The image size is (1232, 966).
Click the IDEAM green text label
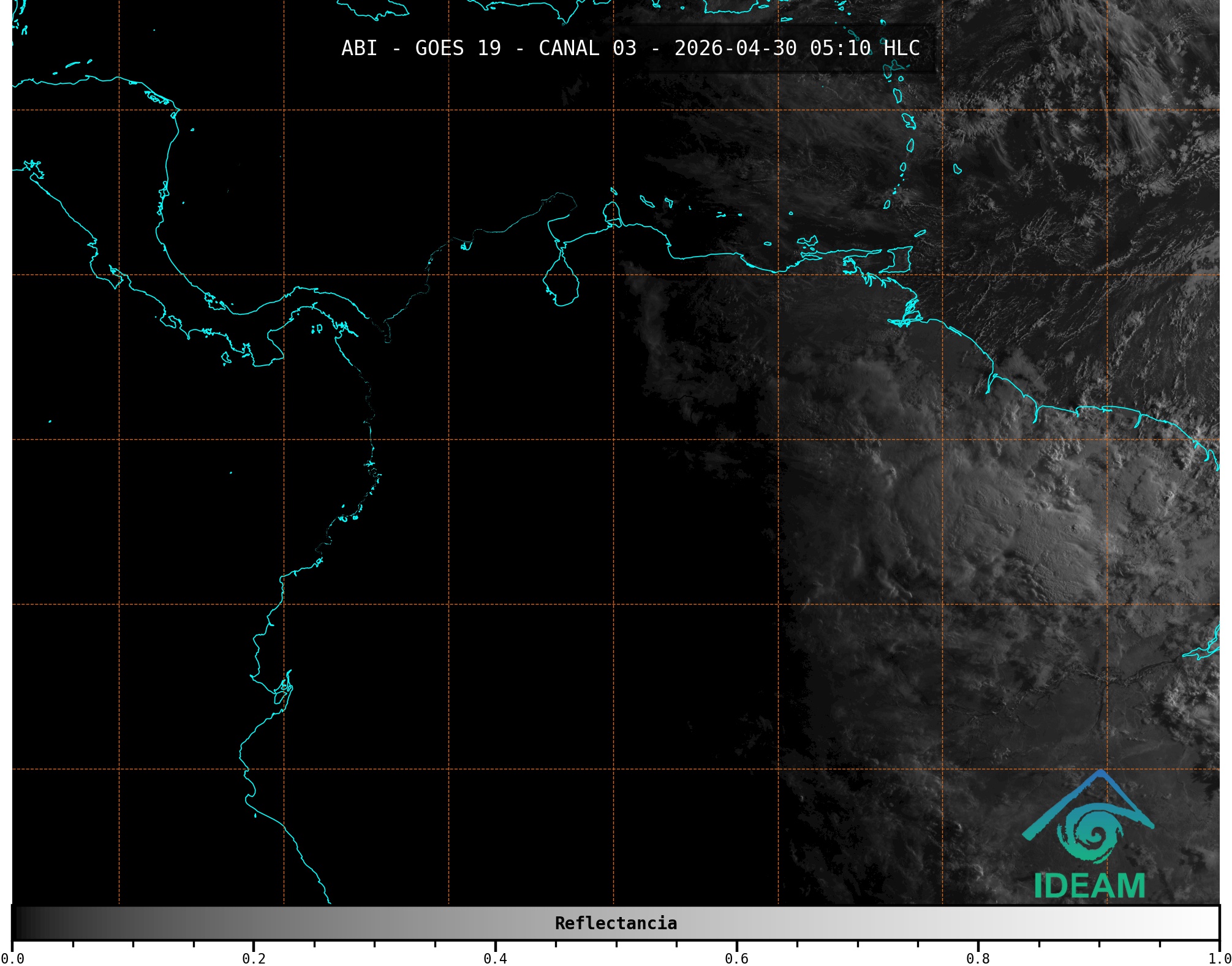1089,886
